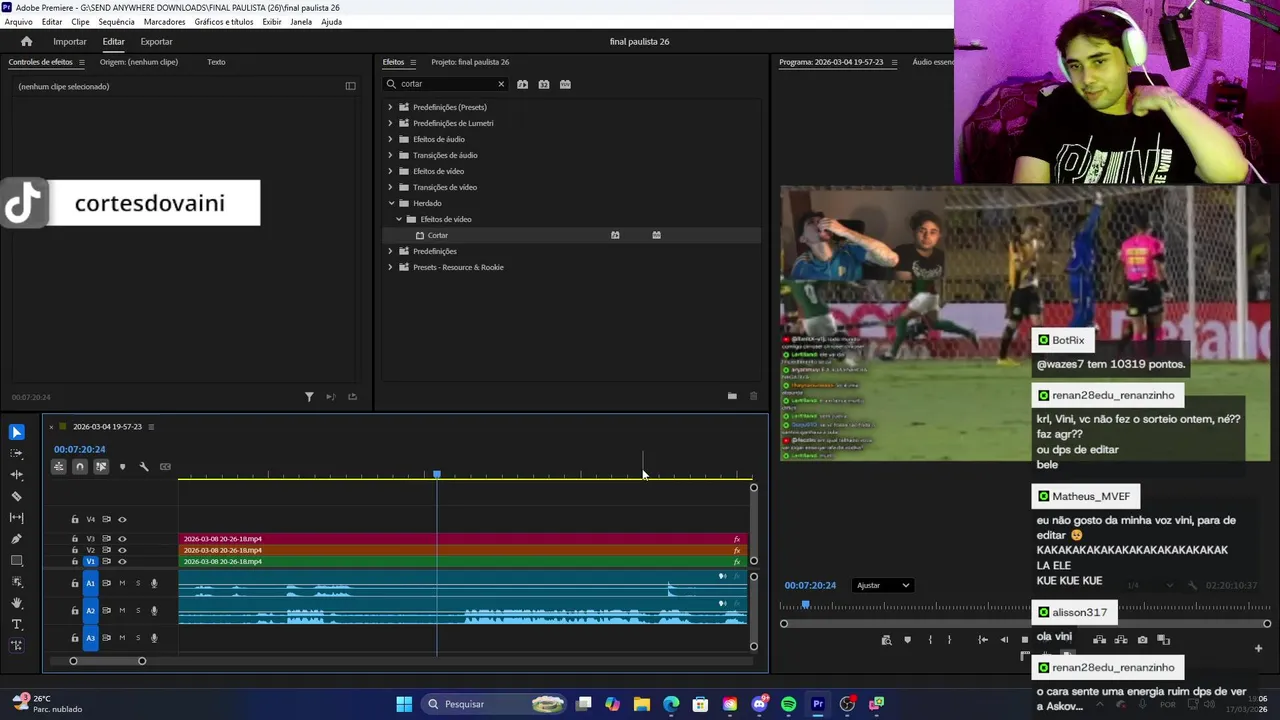Expand the Transições de vídeo folder
The height and width of the screenshot is (720, 1280).
point(390,187)
